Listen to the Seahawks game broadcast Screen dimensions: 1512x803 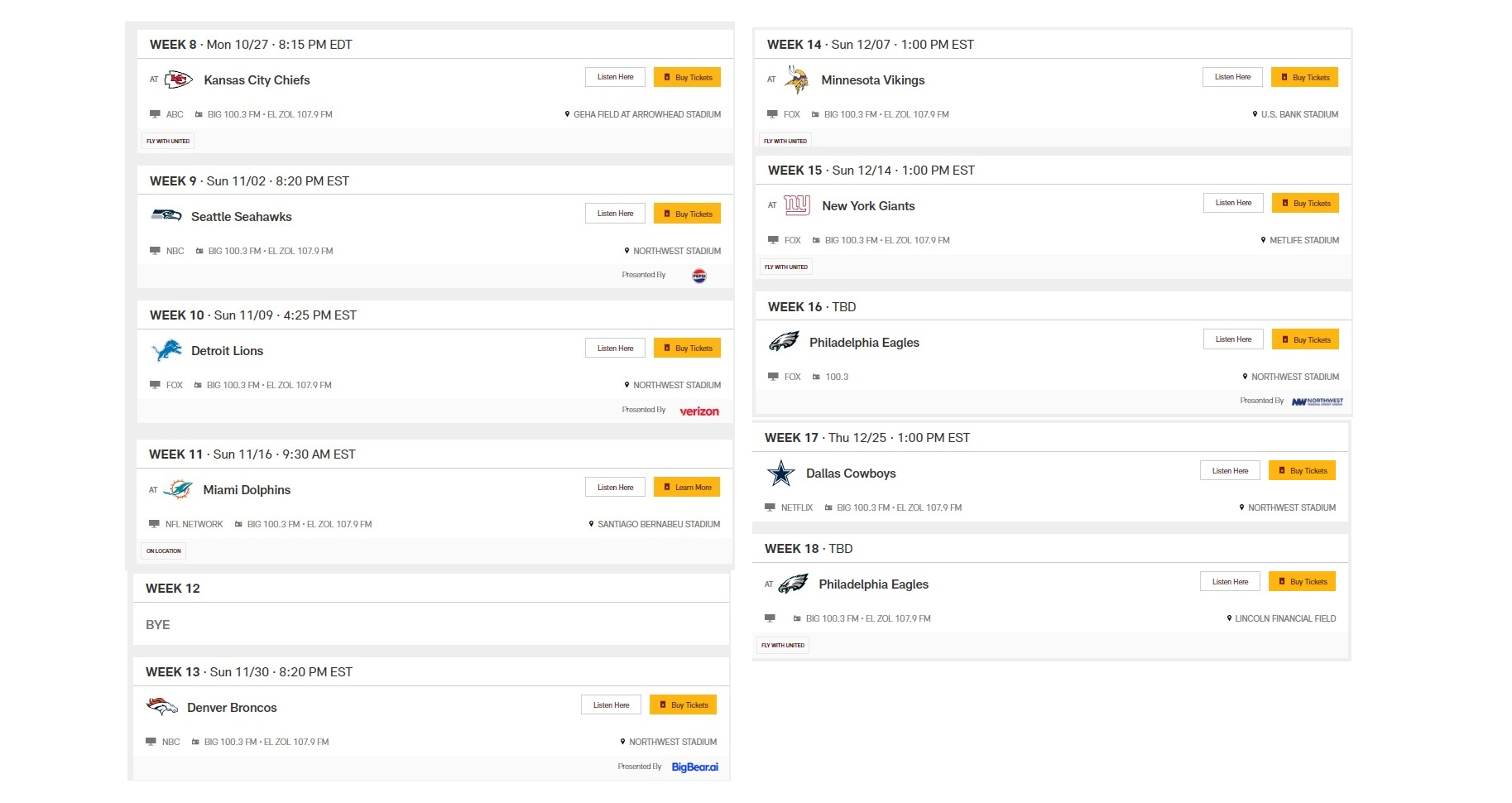point(615,214)
